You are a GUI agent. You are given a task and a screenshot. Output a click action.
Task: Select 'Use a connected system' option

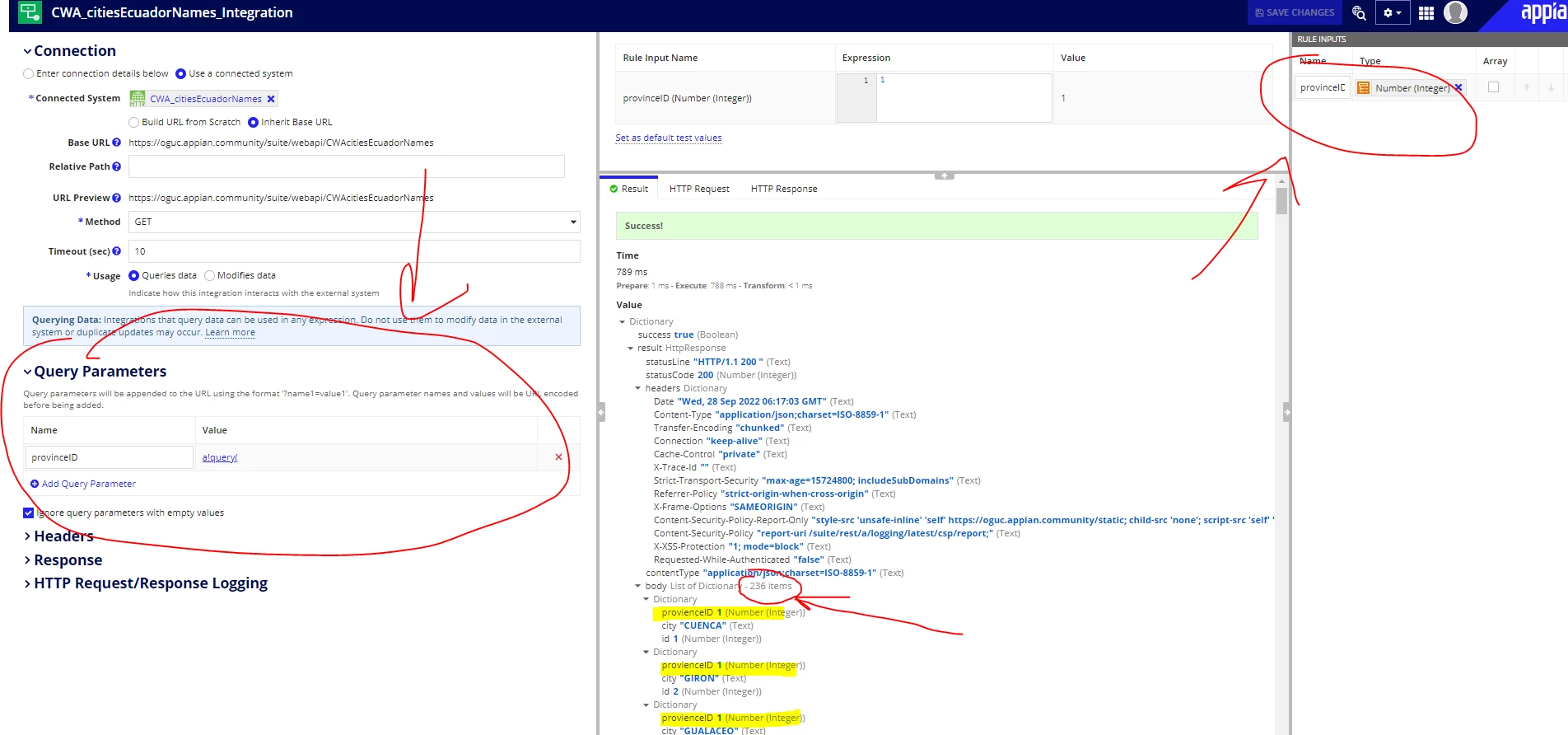181,73
